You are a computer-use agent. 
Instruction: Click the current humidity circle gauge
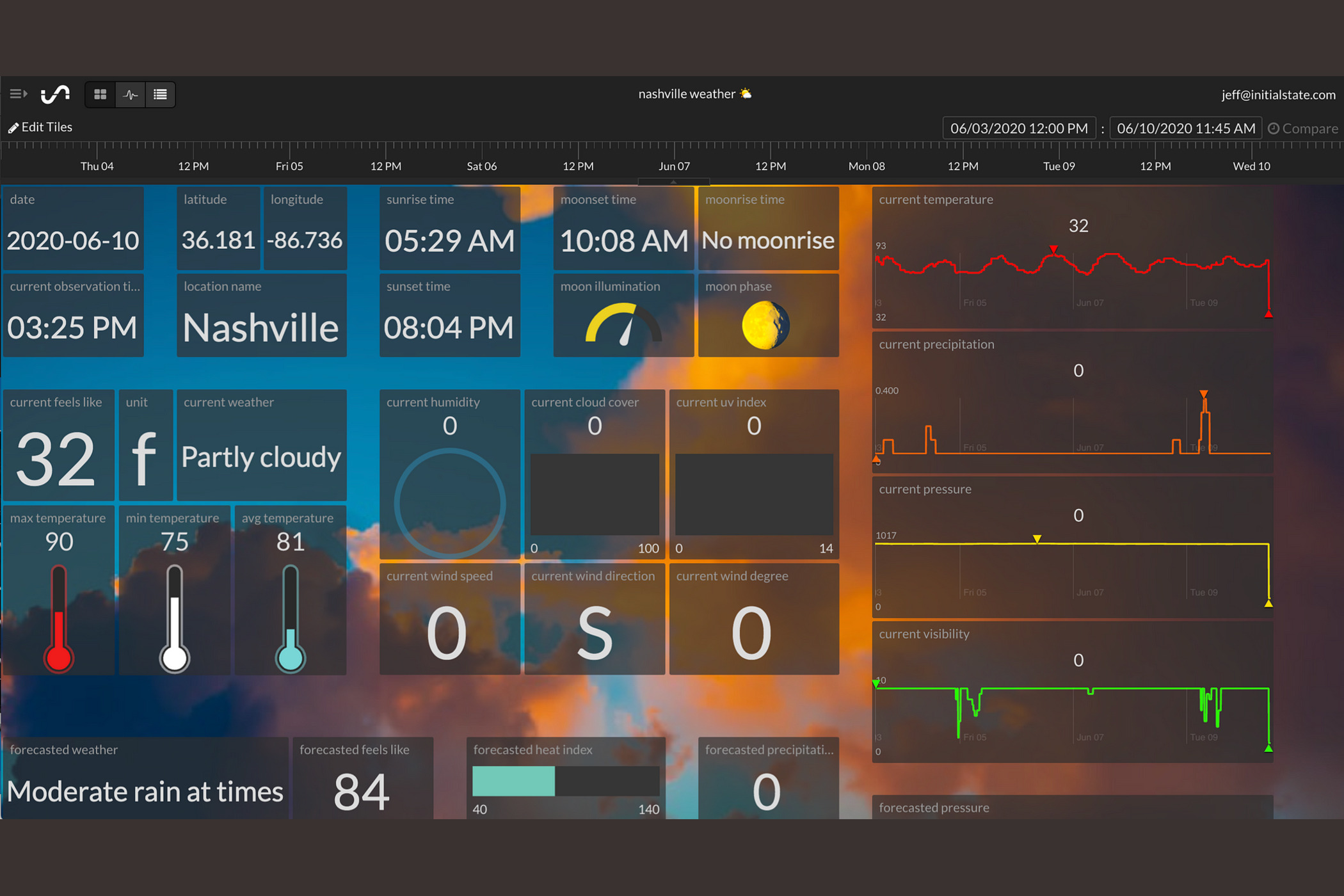[449, 504]
